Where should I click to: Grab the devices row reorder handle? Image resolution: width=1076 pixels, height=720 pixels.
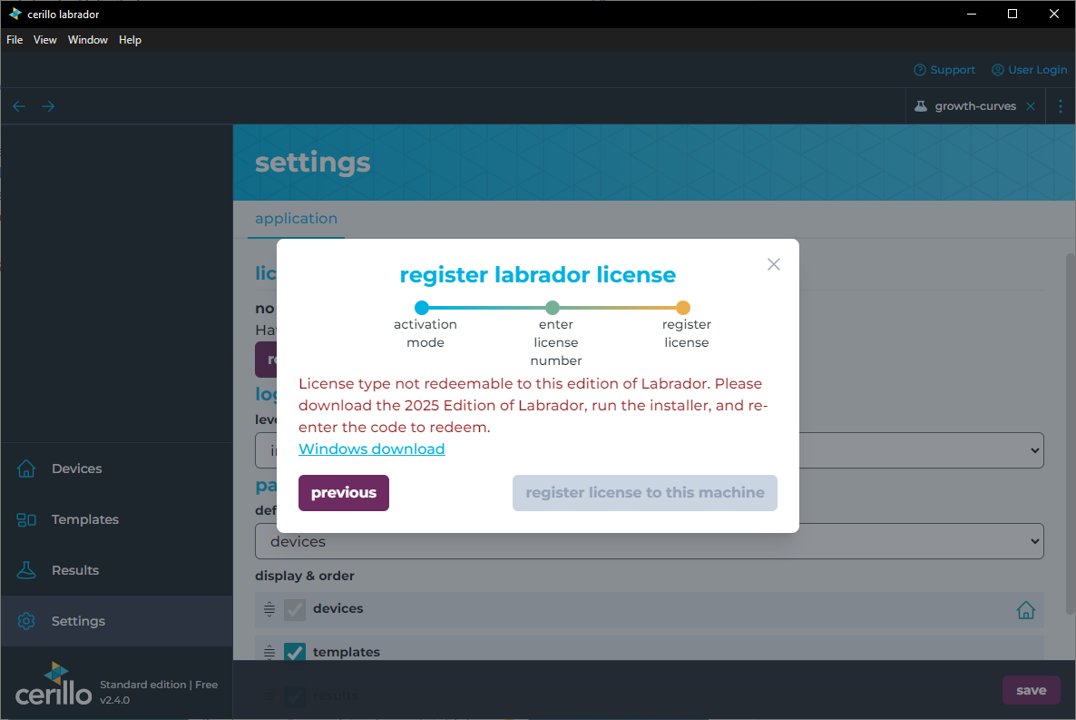tap(269, 609)
